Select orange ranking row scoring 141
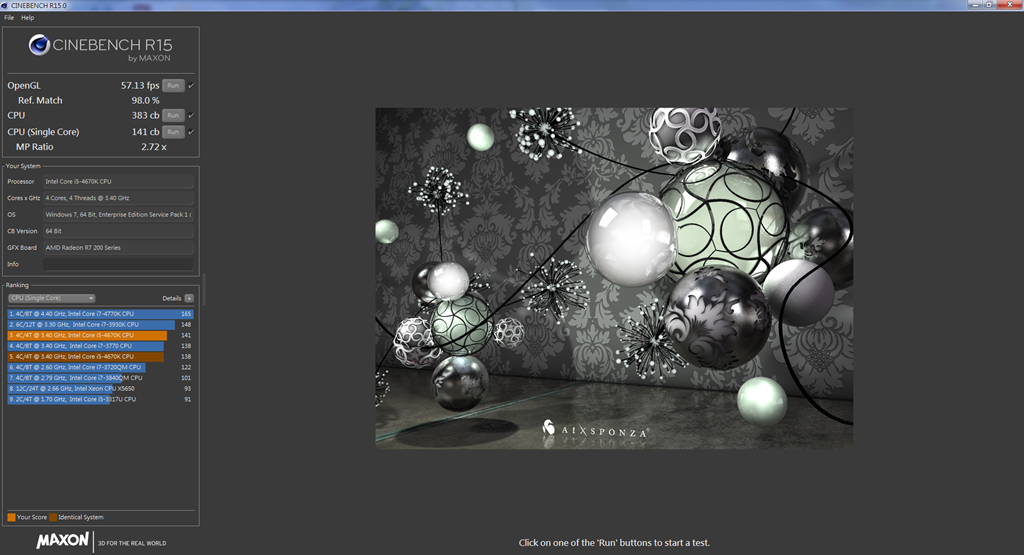The width and height of the screenshot is (1024, 555). tap(101, 335)
